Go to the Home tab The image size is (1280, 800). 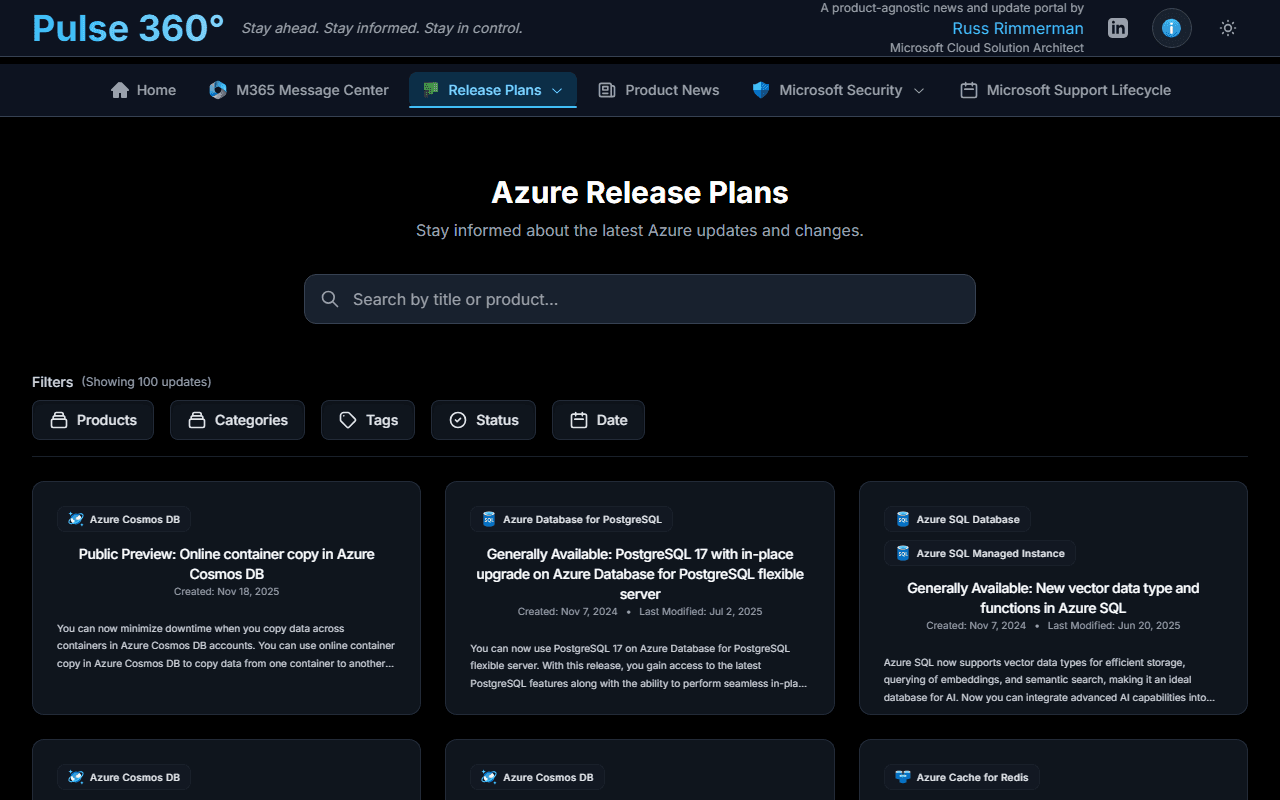pos(143,90)
